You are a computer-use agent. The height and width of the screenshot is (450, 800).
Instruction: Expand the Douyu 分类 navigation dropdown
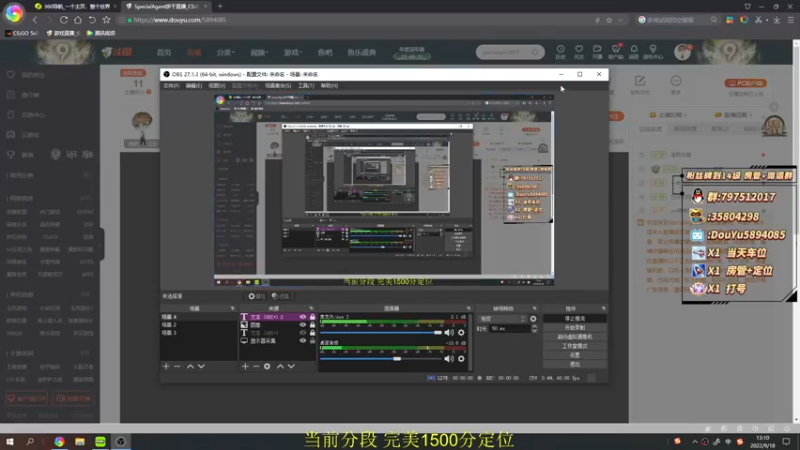tap(226, 53)
